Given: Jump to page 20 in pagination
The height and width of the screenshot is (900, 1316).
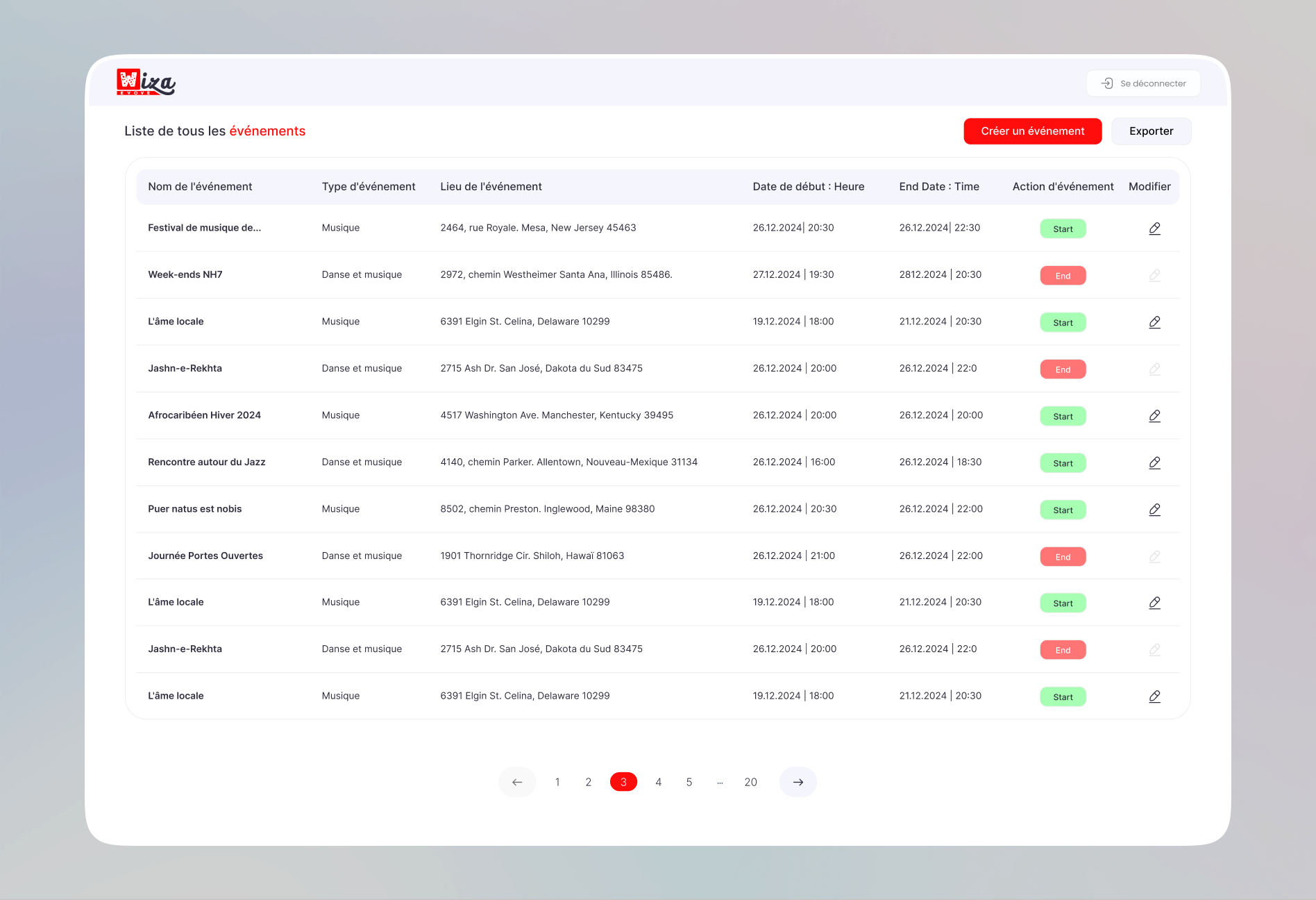Looking at the screenshot, I should [750, 782].
